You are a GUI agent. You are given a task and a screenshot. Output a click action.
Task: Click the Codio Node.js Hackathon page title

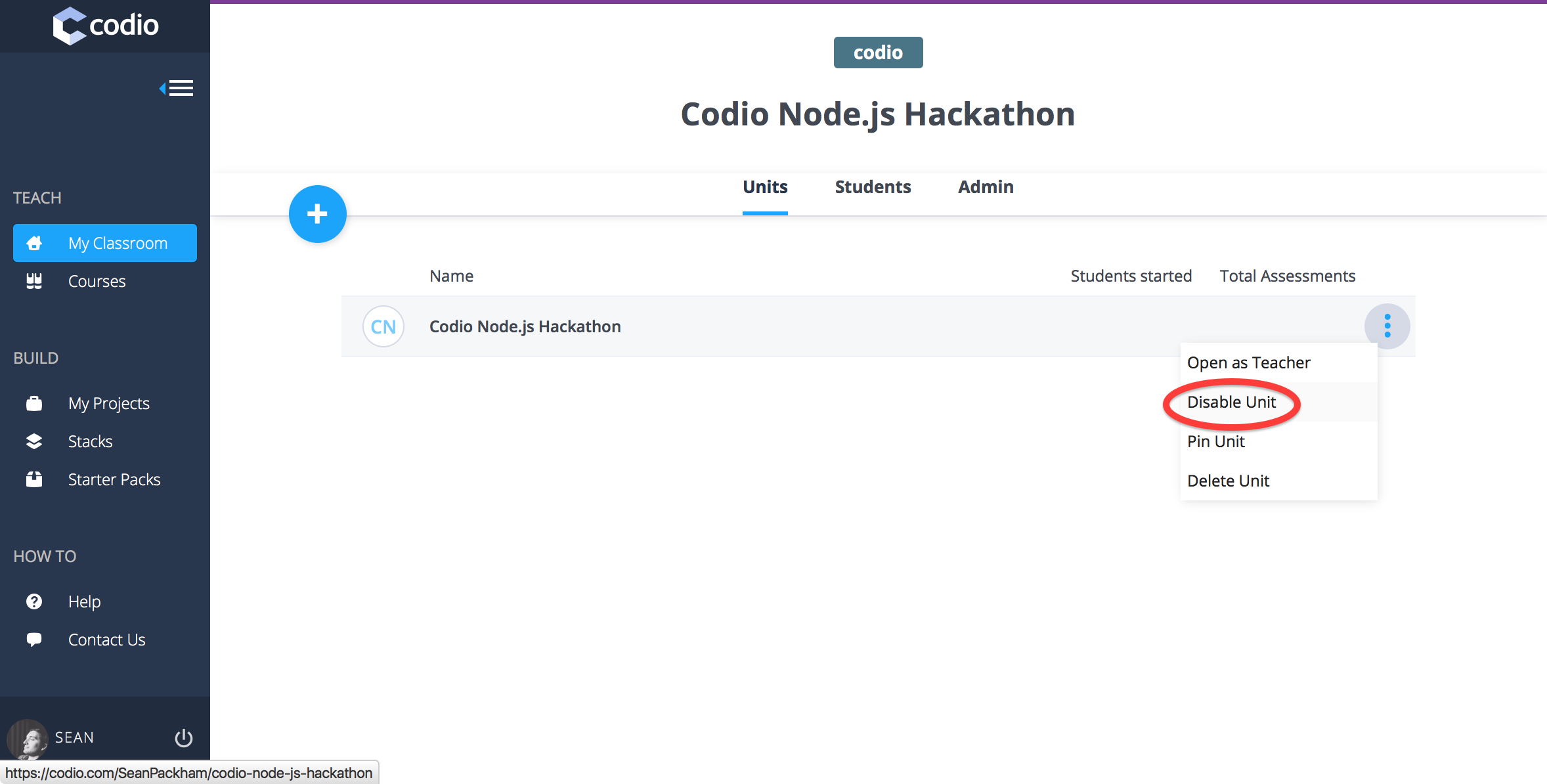[x=878, y=114]
